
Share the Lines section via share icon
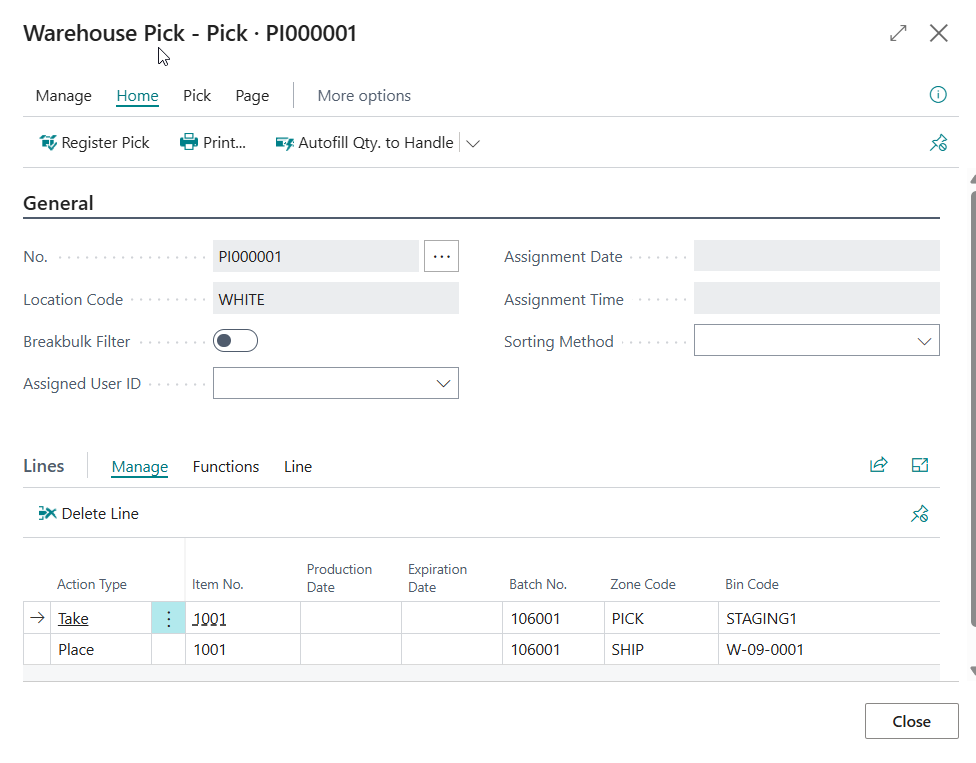point(878,465)
